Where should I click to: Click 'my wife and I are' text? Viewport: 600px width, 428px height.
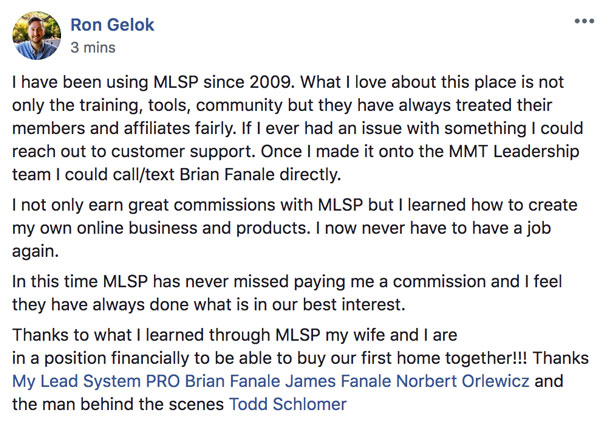(391, 335)
